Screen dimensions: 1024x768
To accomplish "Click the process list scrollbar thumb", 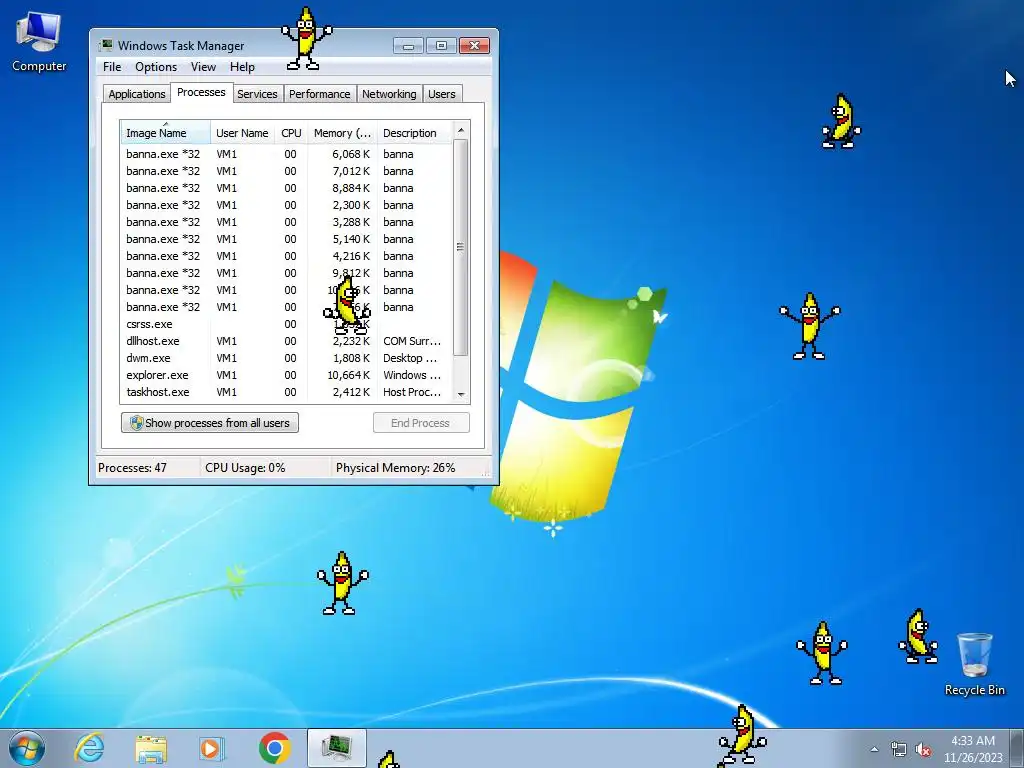I will click(x=460, y=248).
